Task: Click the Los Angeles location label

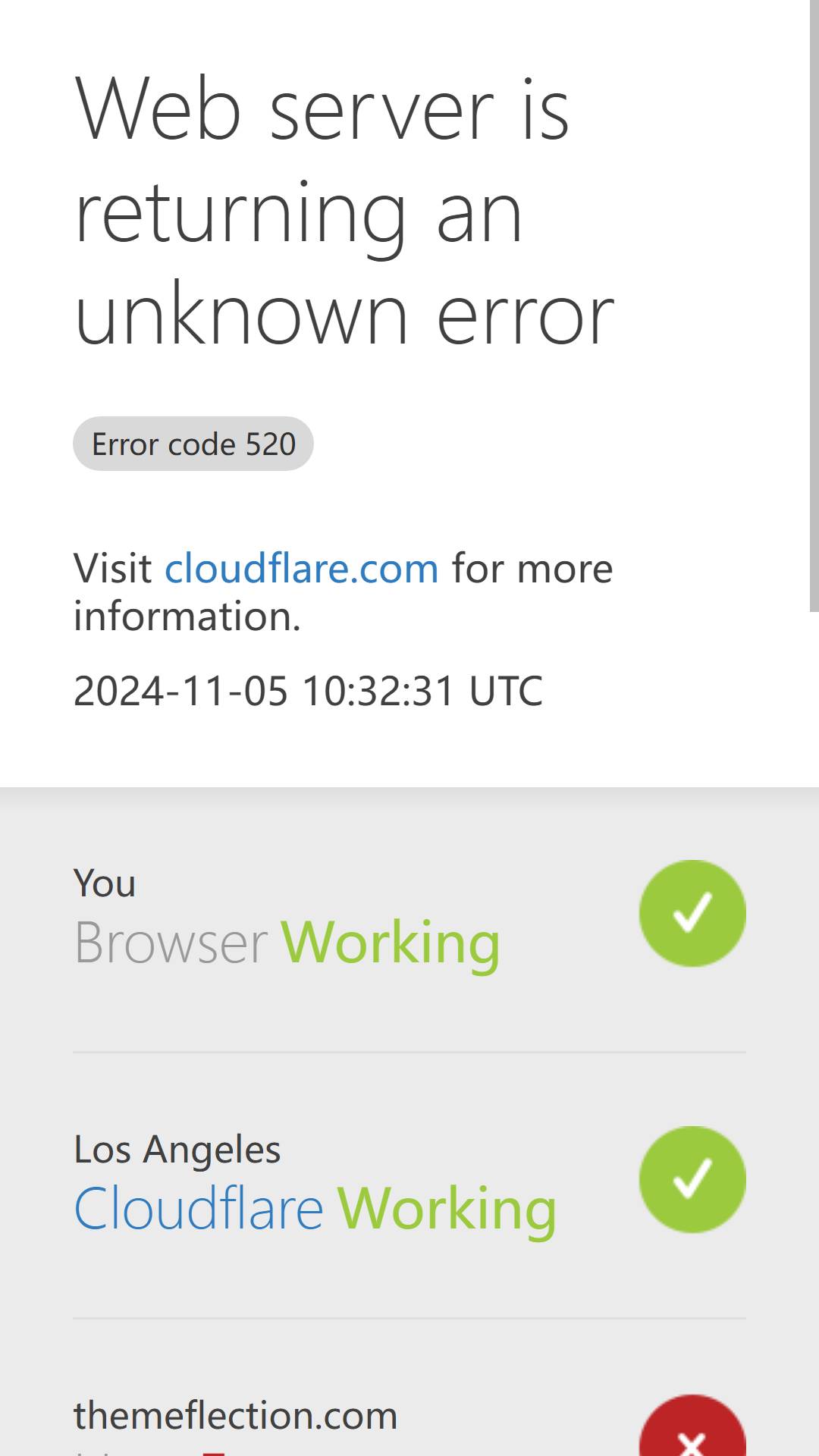Action: tap(177, 1149)
